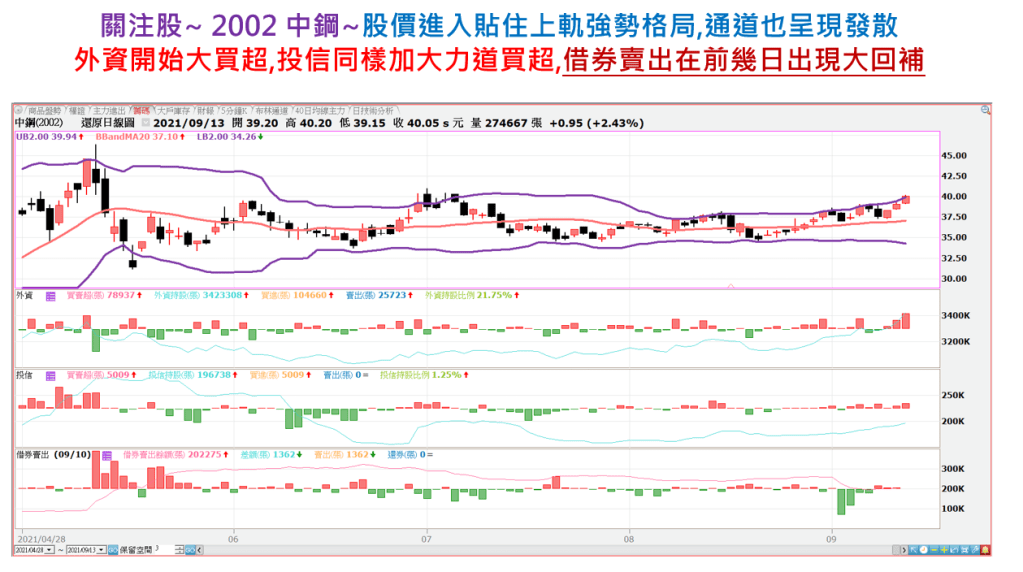Viewport: 1023px width, 572px height.
Task: Expand the end date dropdown 2021/09/13
Action: click(x=103, y=550)
